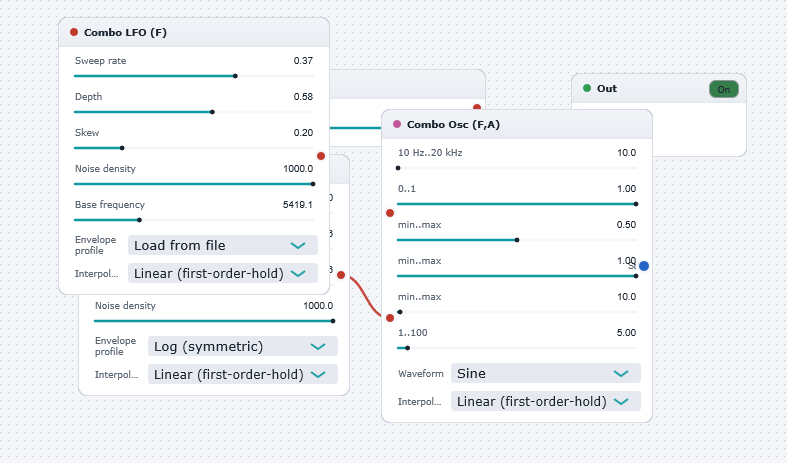Adjust the Noise density slider above Log (symmetric)
Viewport: 787px width, 463px height.
(x=214, y=321)
